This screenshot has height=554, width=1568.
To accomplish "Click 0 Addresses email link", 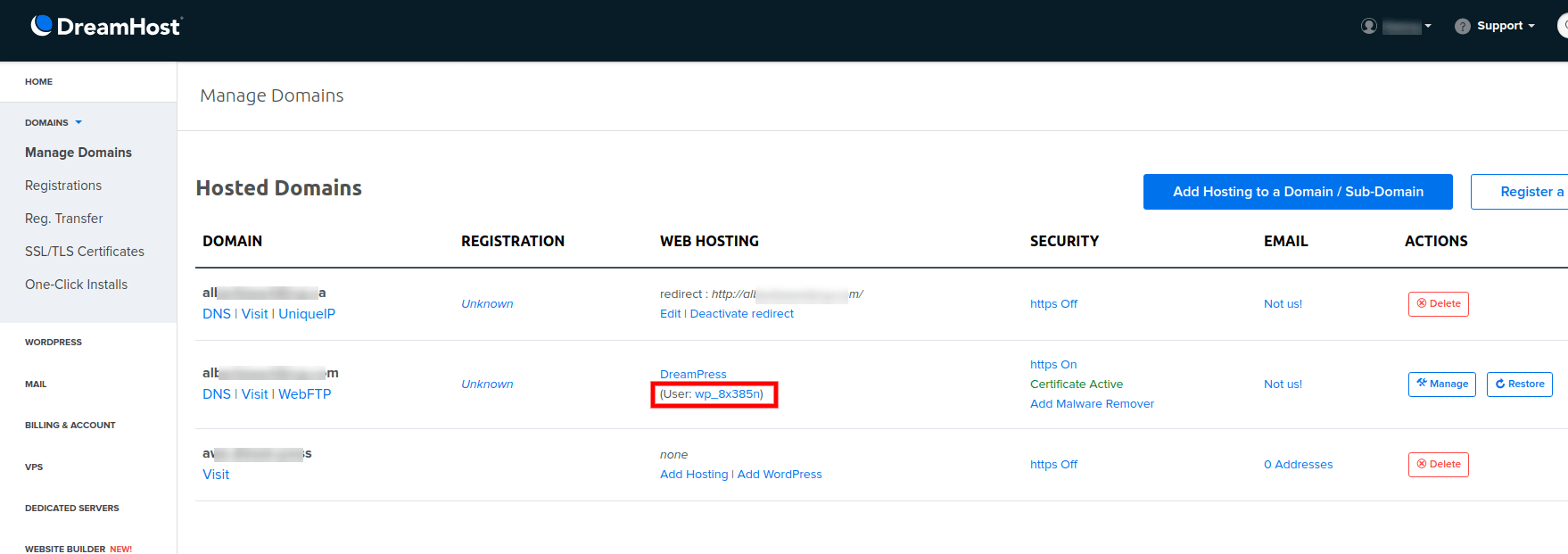I will click(1298, 465).
